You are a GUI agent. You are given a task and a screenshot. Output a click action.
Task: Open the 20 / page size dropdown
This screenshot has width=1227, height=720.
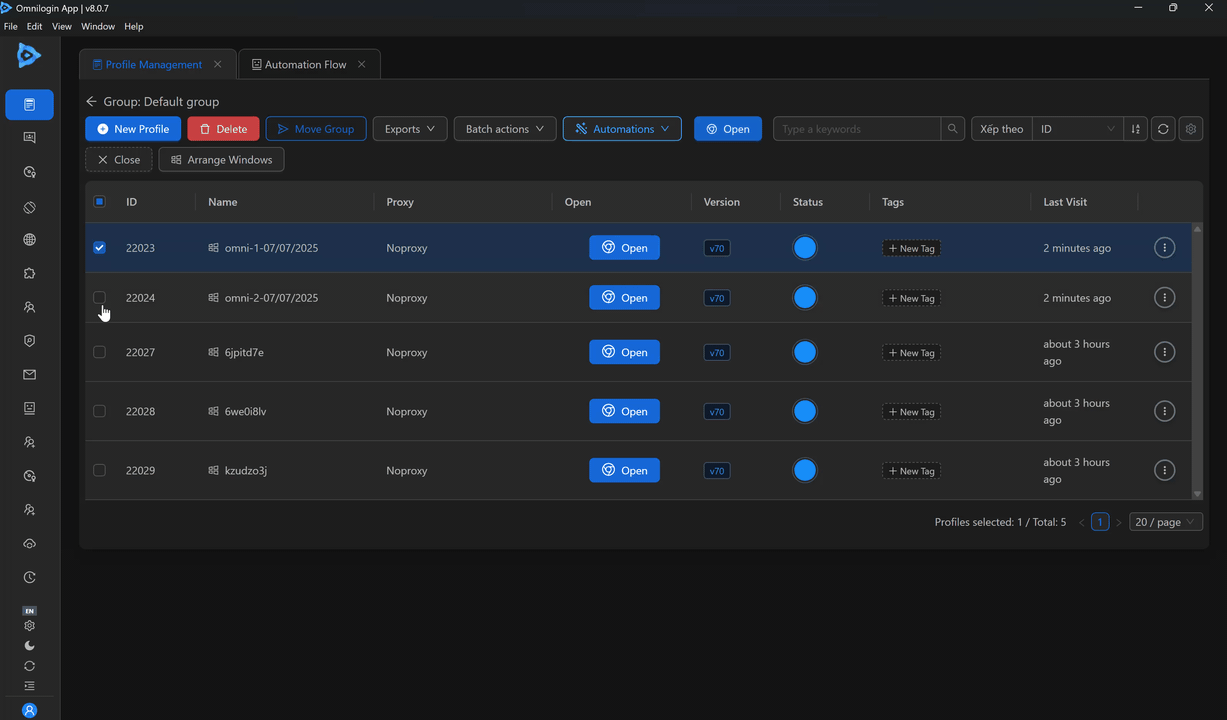coord(1165,522)
